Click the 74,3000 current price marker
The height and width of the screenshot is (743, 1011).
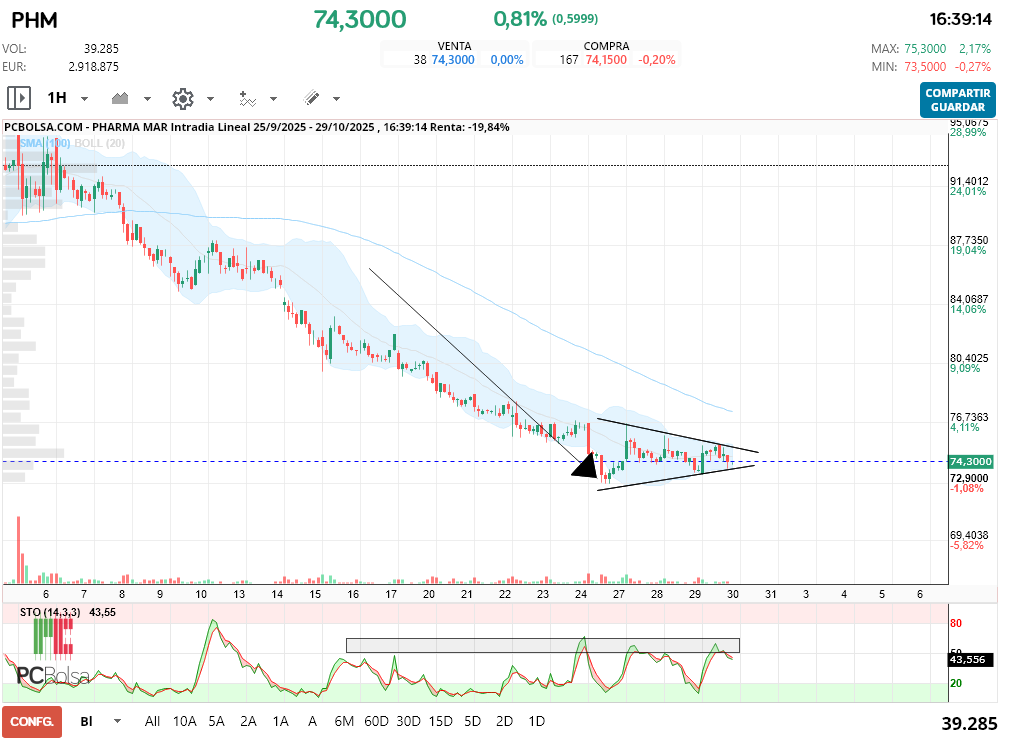970,461
